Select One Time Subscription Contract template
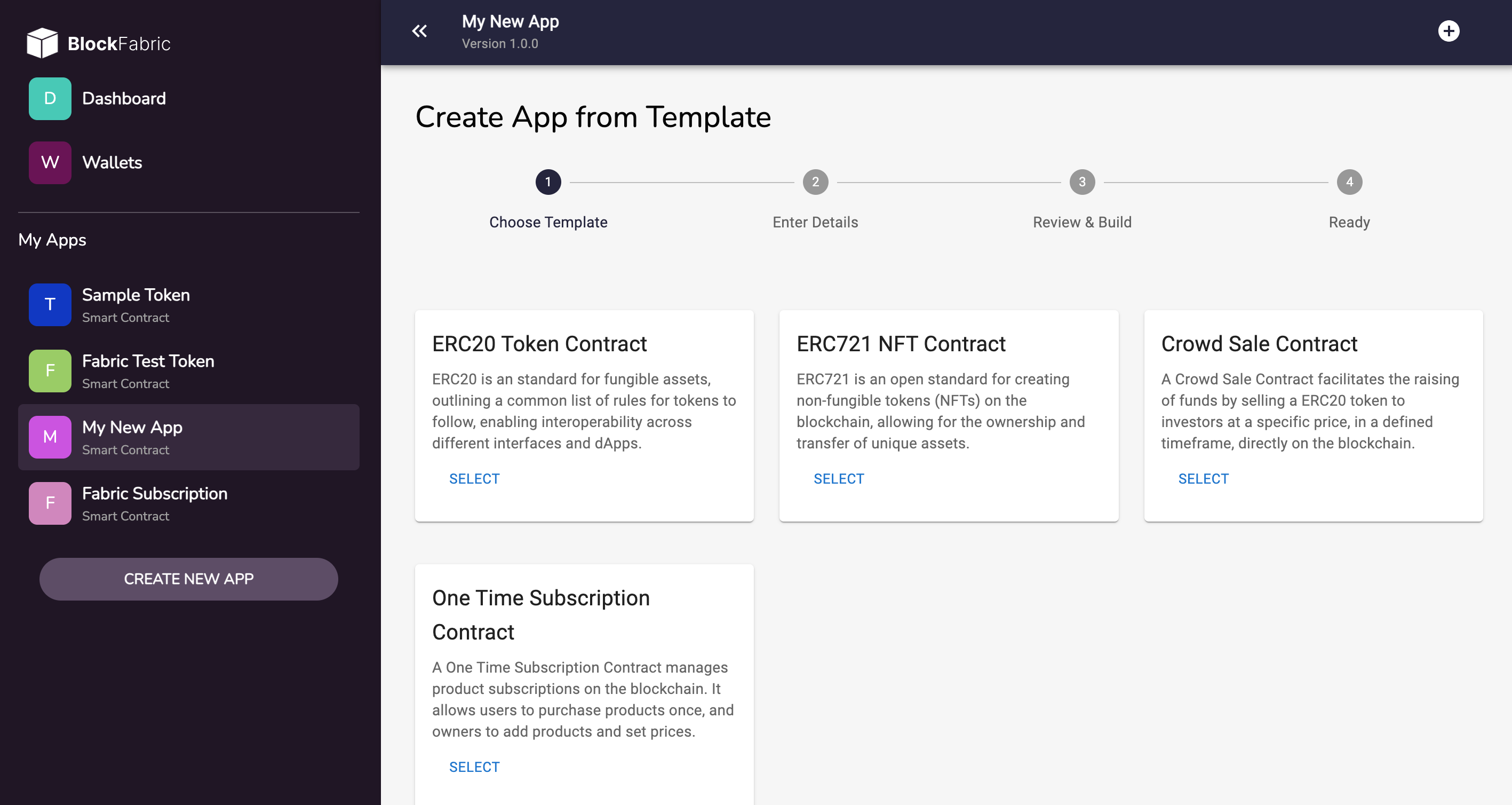 coord(474,767)
